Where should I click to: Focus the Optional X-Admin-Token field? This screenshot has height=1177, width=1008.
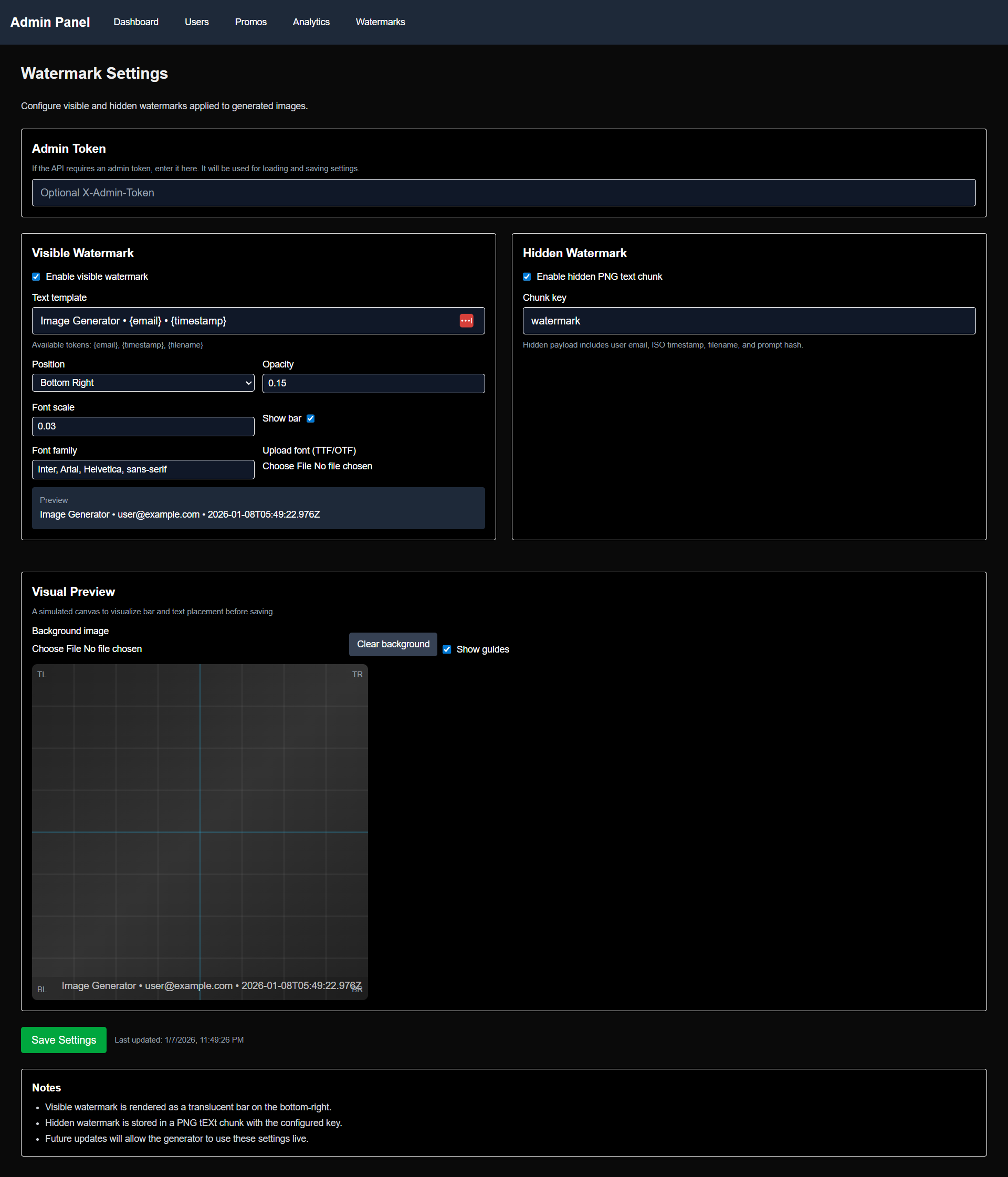(x=503, y=193)
